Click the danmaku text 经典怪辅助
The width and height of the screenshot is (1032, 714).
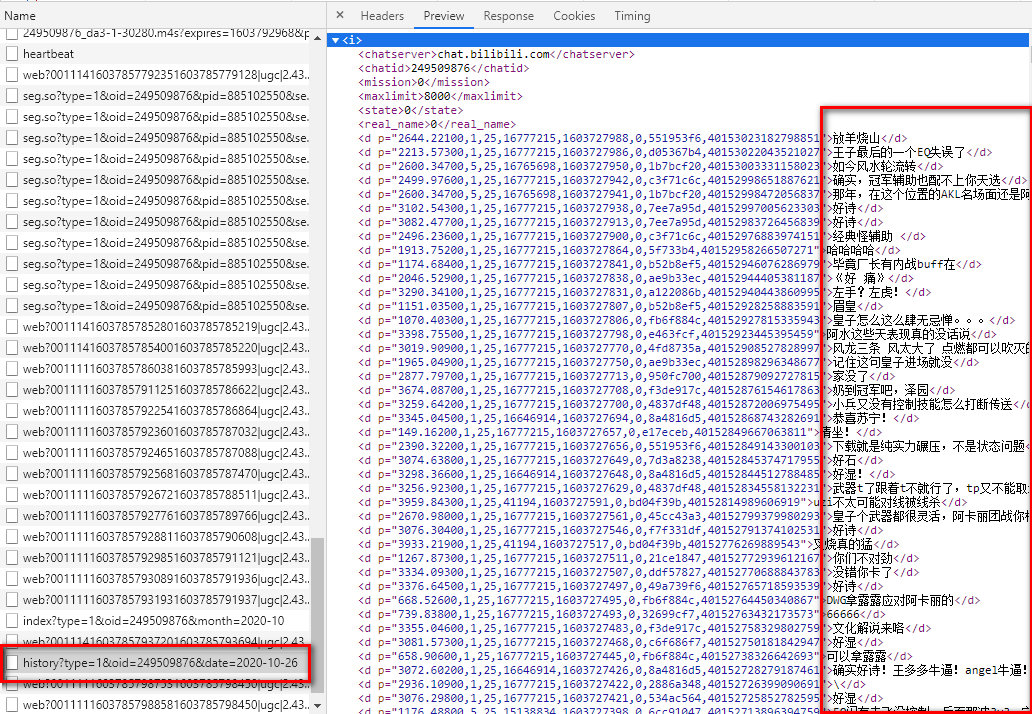point(863,236)
